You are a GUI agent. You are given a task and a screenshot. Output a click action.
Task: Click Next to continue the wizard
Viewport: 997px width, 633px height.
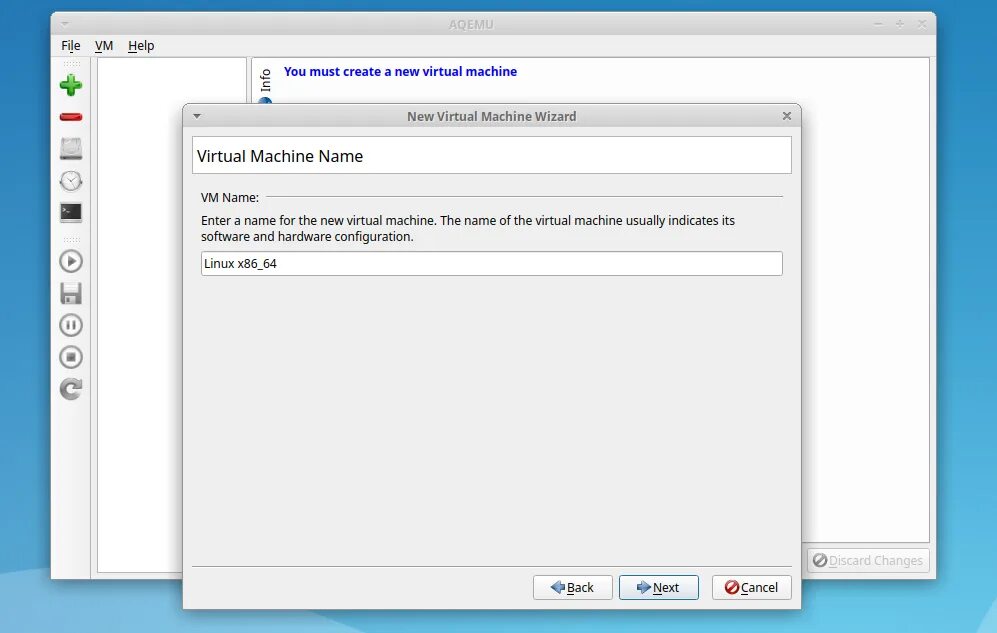(659, 587)
